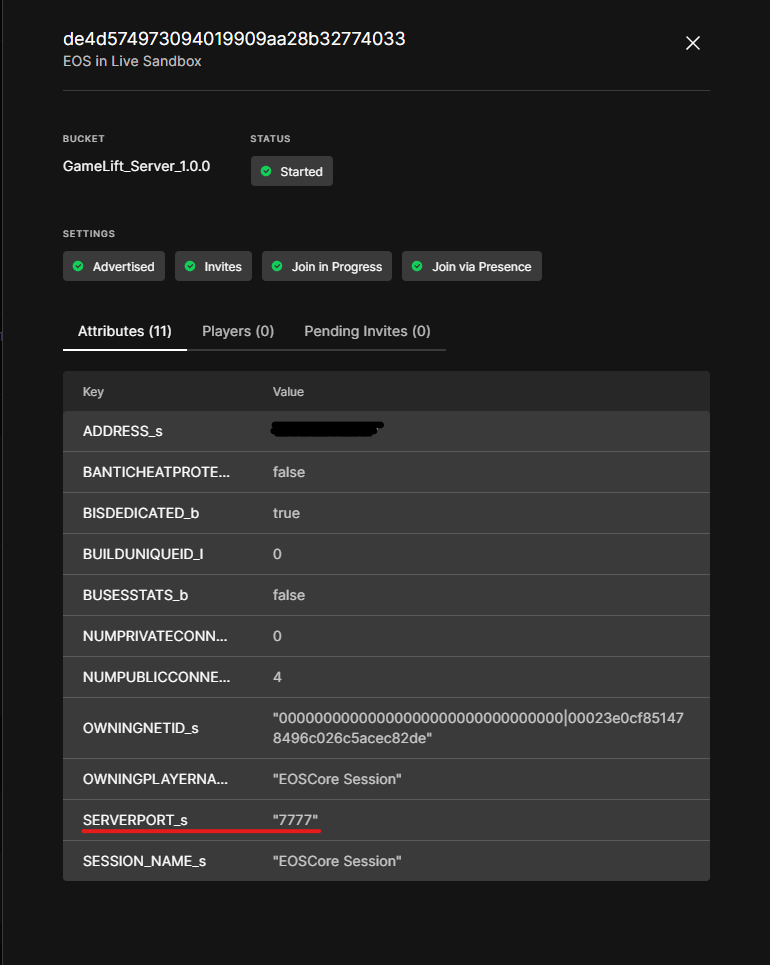This screenshot has width=770, height=965.
Task: Click the Advertised green check icon
Action: click(78, 267)
